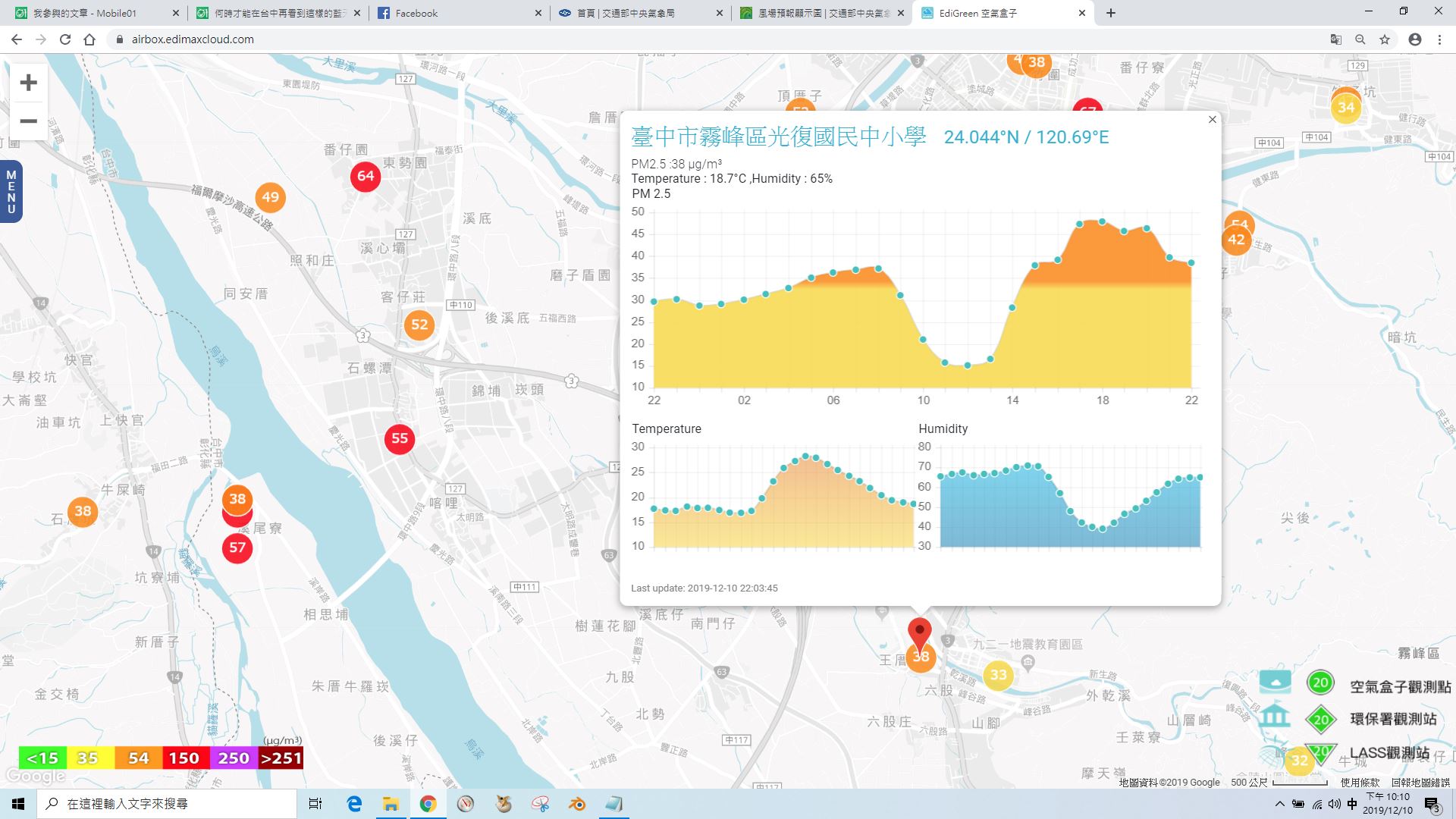Click purple 250 legend color
Image resolution: width=1456 pixels, height=819 pixels.
point(234,758)
